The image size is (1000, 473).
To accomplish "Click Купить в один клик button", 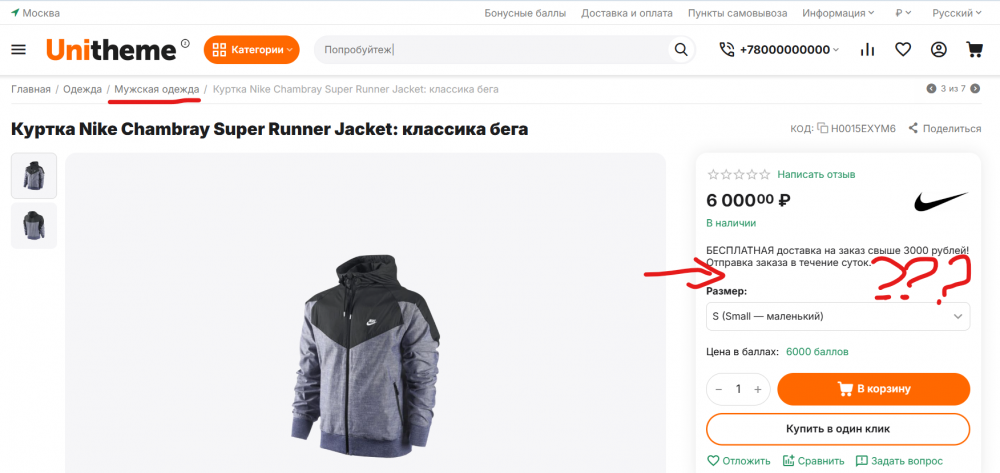I will 838,428.
